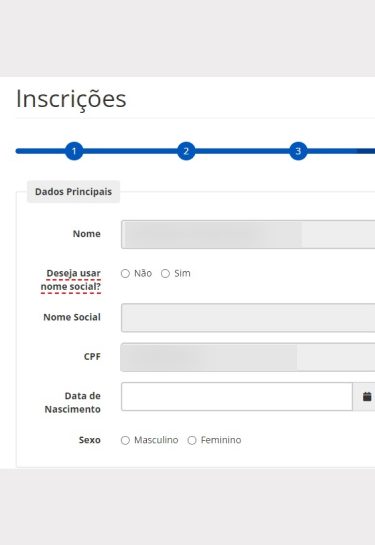Click the underlined Deseja usar nome social label
This screenshot has height=545, width=375.
coord(71,280)
